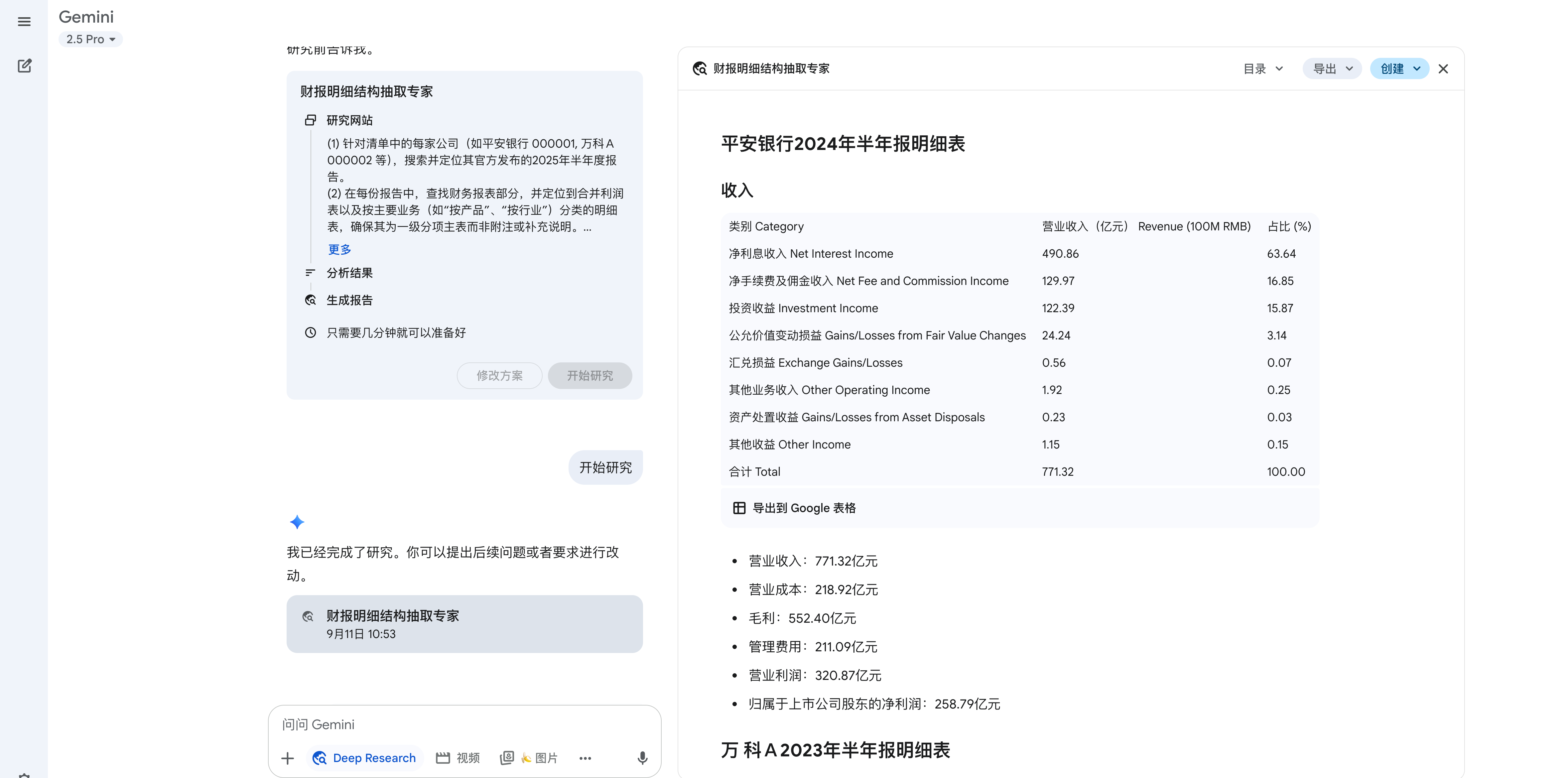Open the 目录 table of contents dropdown
Viewport: 1568px width, 778px height.
point(1262,68)
